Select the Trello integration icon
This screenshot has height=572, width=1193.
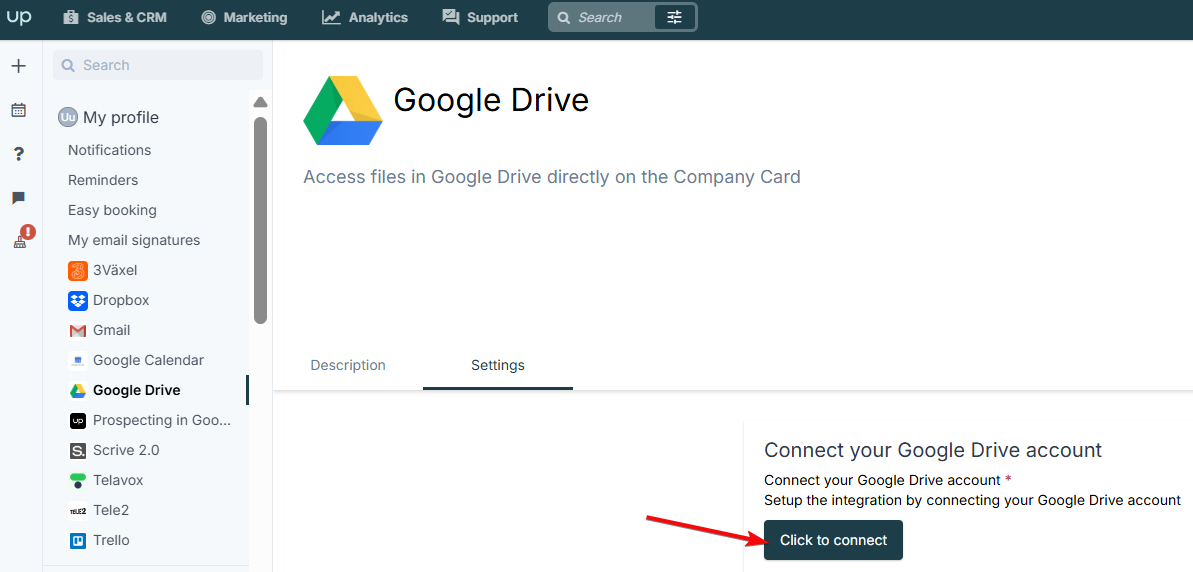point(78,541)
